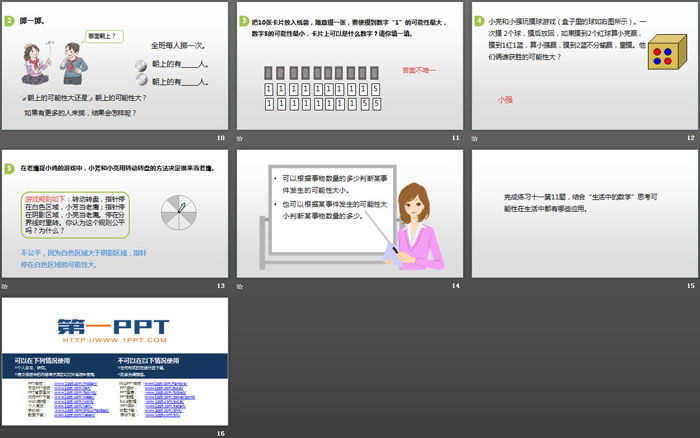Click the green number 2 badge on slide 10
This screenshot has height=438, width=700.
coord(8,20)
